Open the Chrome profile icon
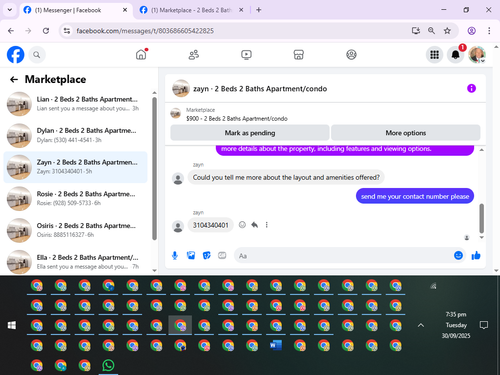Screen dimensions: 500x375 click(471, 31)
